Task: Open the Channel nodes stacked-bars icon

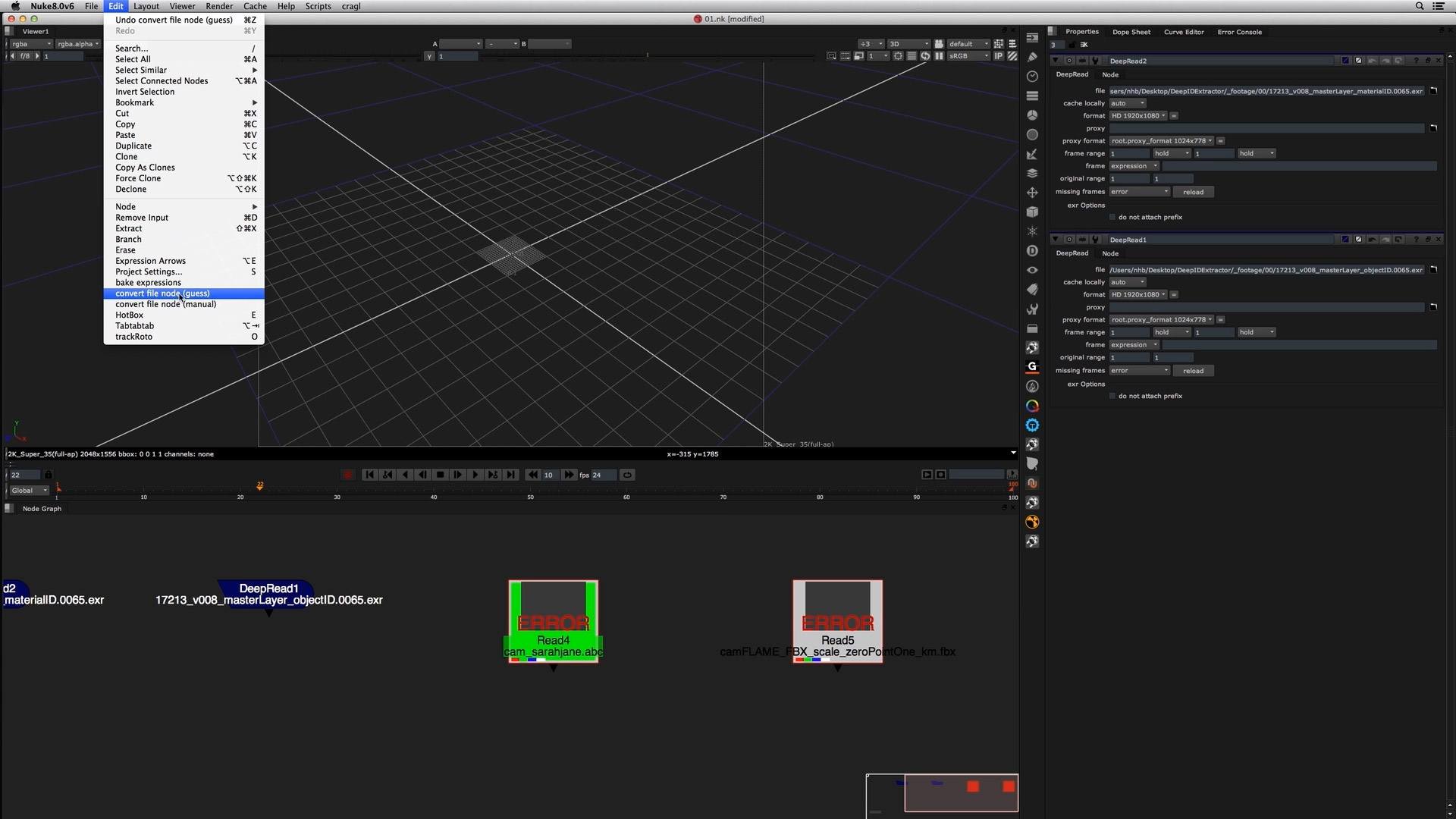Action: click(1032, 96)
